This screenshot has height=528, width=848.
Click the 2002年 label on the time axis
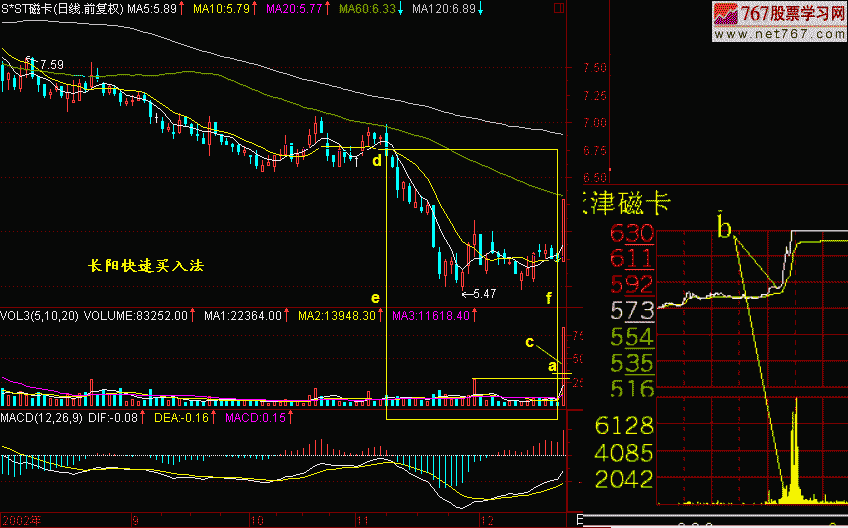[18, 520]
